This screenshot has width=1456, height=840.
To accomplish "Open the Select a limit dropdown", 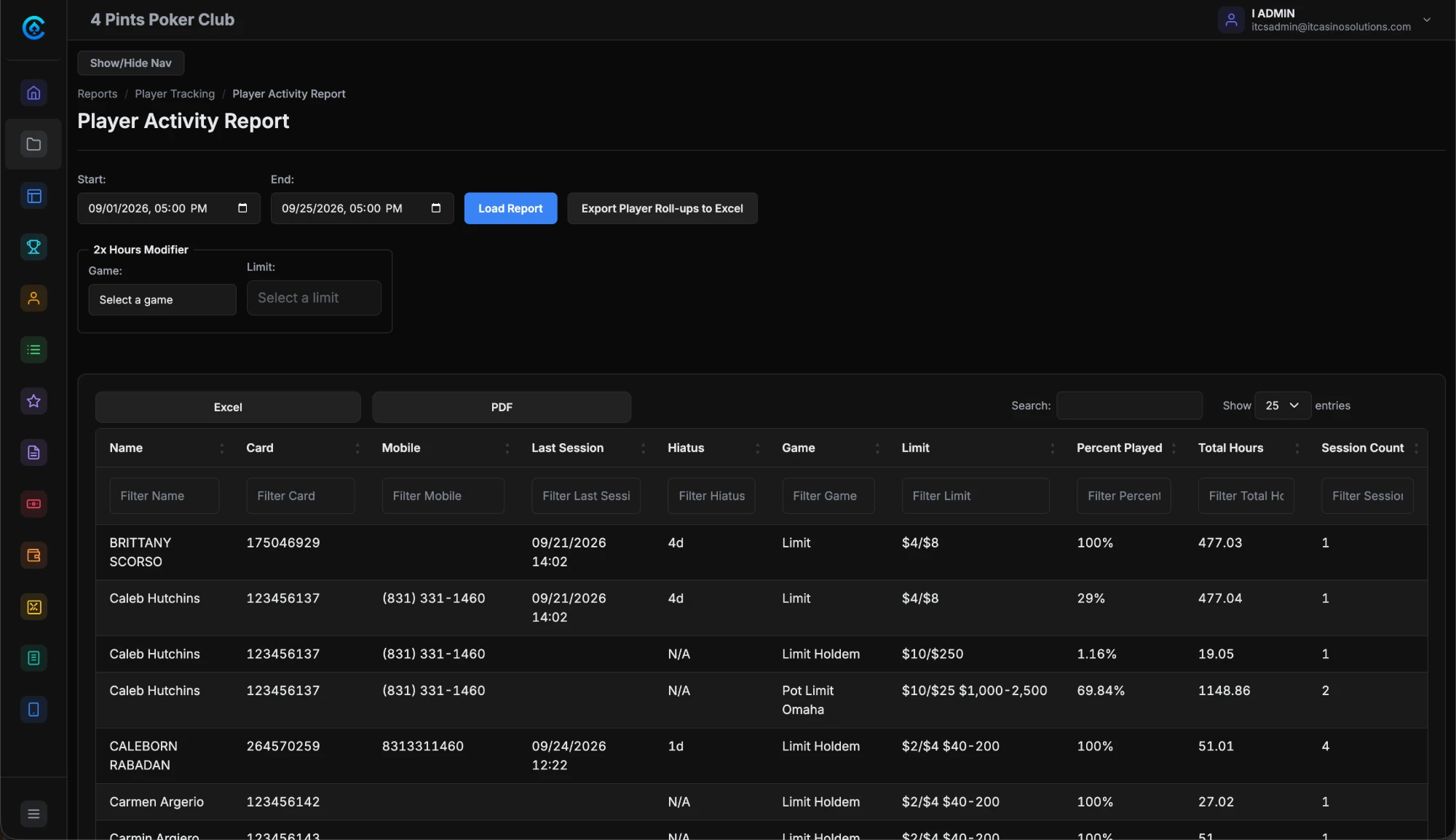I will [x=314, y=298].
